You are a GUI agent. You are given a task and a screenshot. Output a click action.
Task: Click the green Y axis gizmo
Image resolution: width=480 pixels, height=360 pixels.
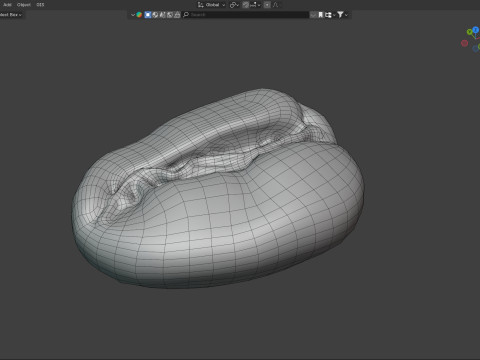click(x=470, y=32)
